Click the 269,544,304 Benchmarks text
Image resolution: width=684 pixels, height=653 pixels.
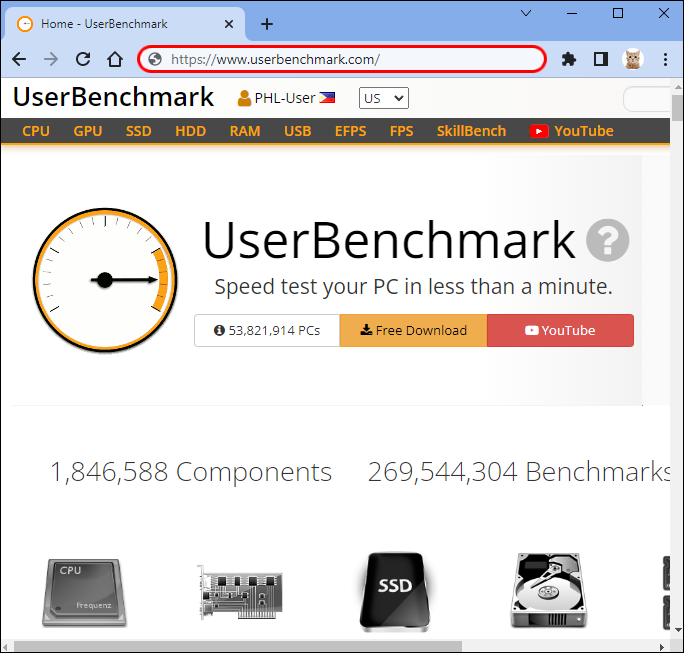point(519,472)
